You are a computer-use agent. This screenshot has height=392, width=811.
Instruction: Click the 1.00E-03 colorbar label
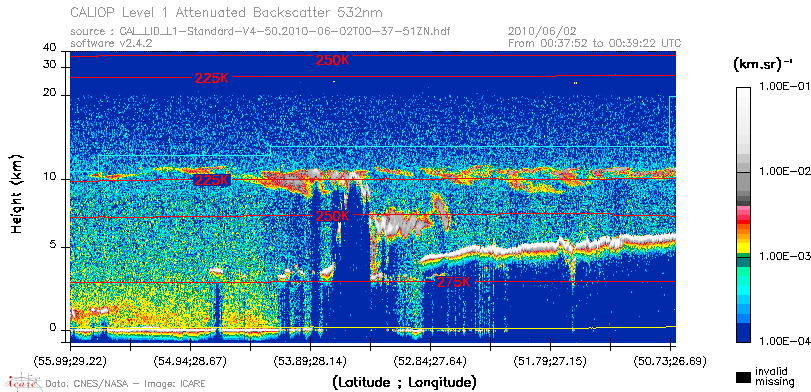click(784, 256)
